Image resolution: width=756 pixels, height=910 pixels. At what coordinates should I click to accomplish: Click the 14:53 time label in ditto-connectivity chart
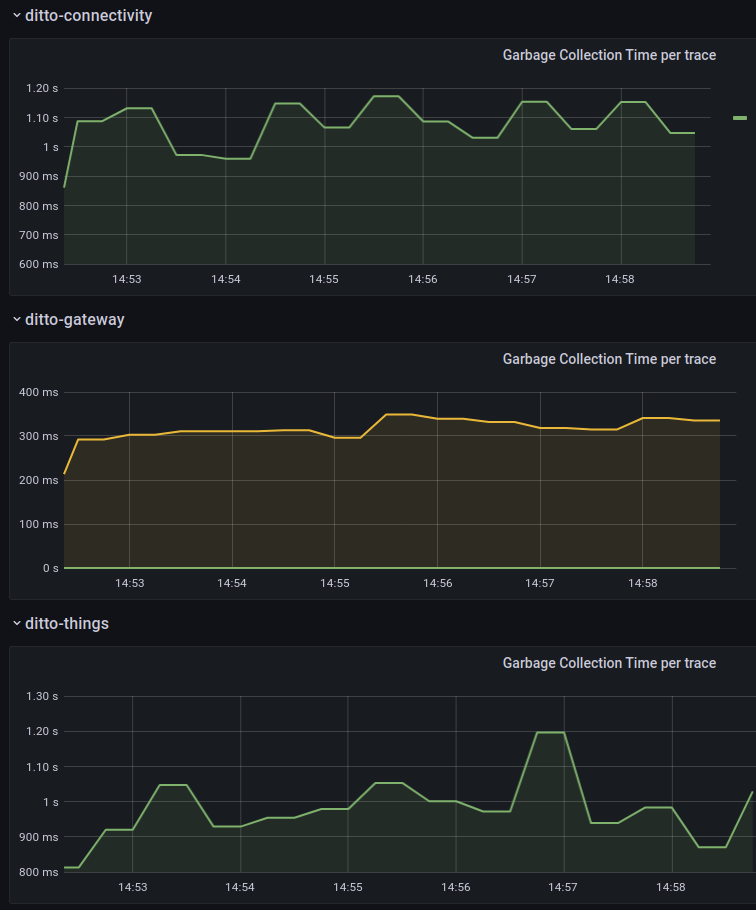pyautogui.click(x=127, y=279)
